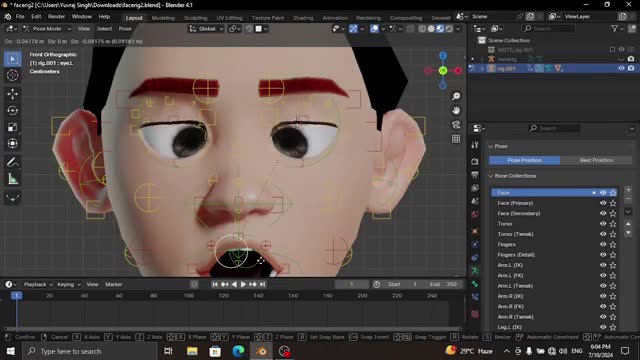
Task: Jump to timeline start frame
Action: click(x=215, y=284)
